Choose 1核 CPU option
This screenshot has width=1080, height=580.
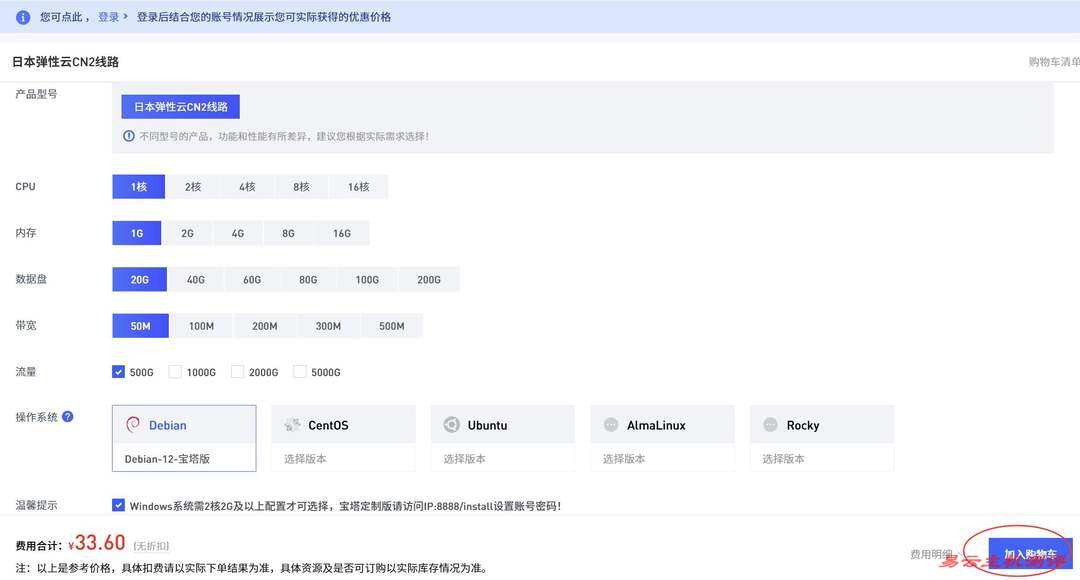pos(138,187)
